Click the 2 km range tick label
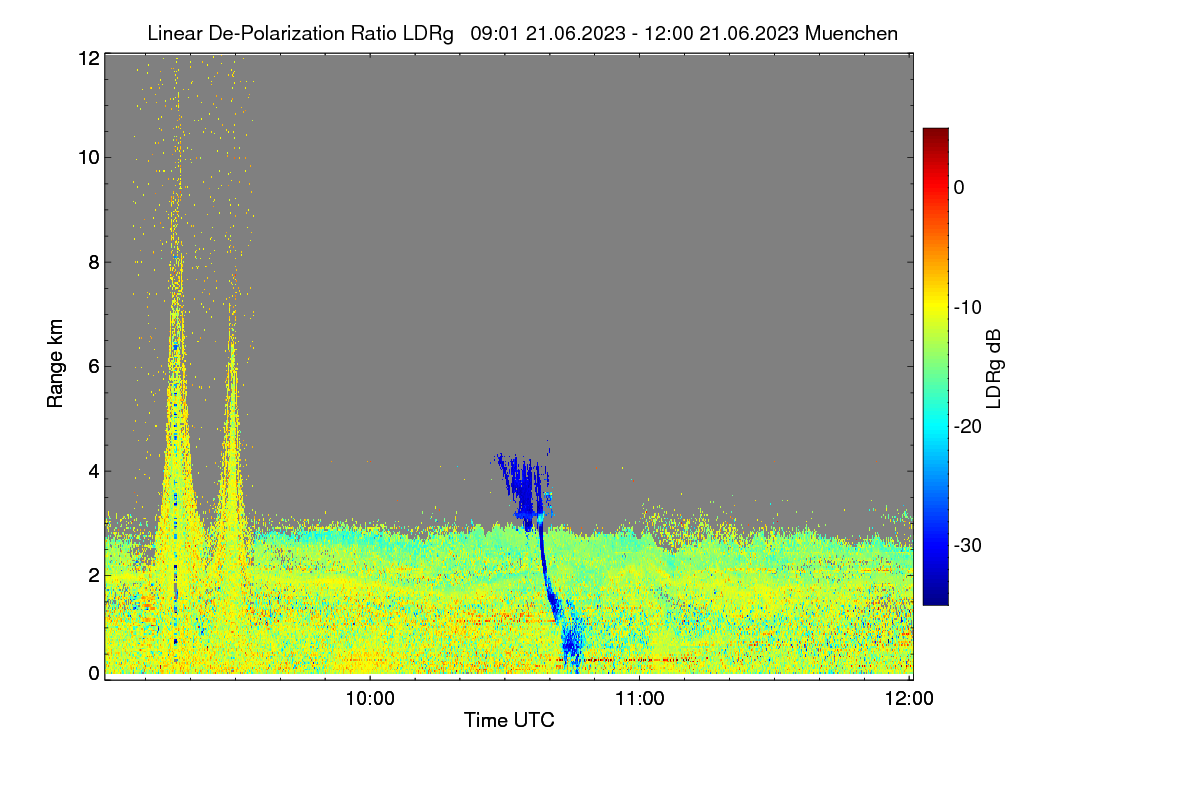Image resolution: width=1200 pixels, height=800 pixels. [x=94, y=575]
